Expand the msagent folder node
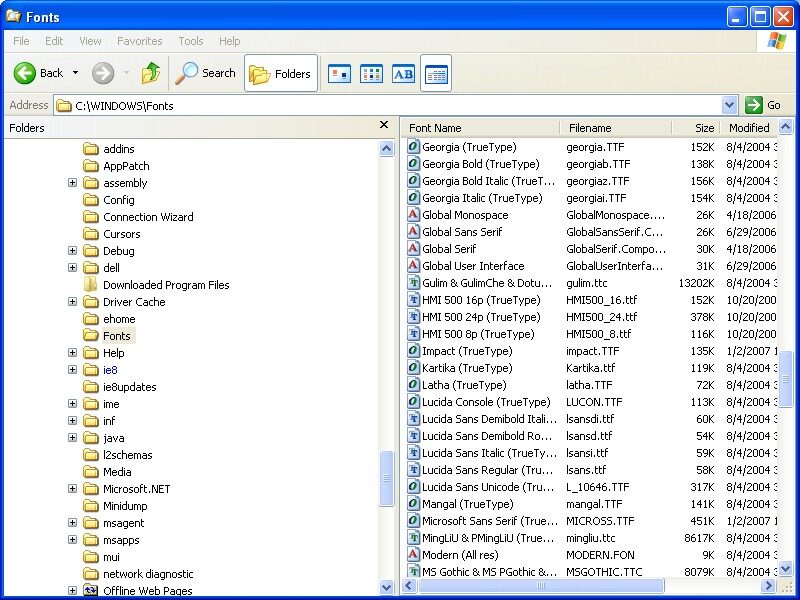 72,522
